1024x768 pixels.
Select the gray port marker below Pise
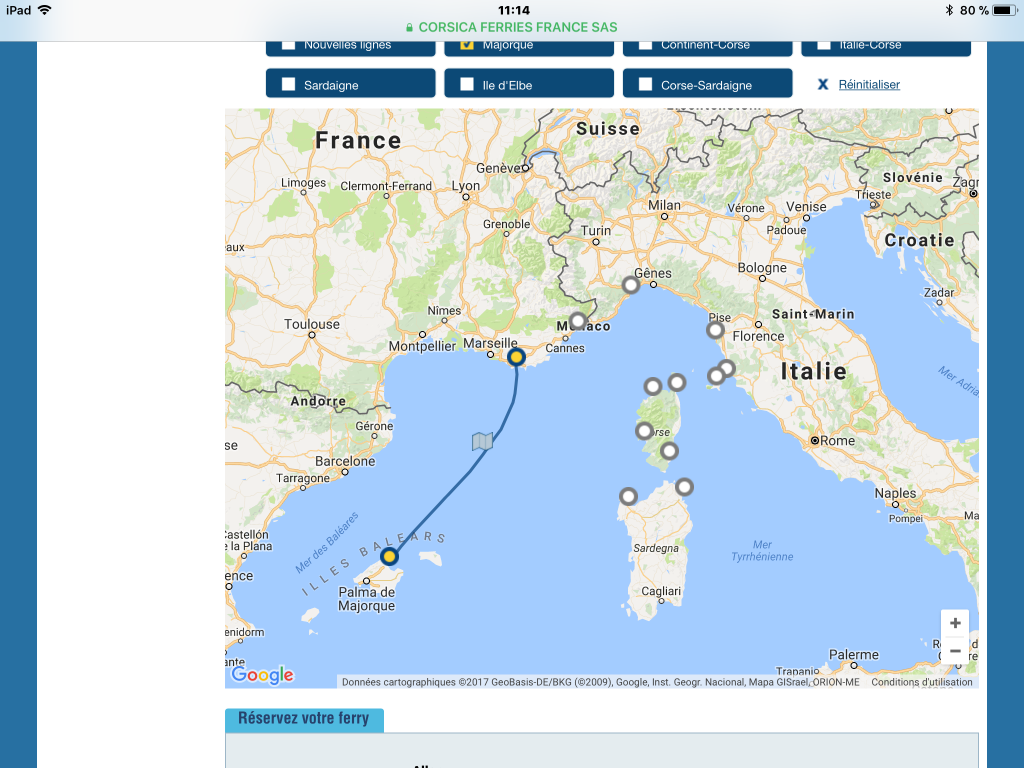coord(715,330)
